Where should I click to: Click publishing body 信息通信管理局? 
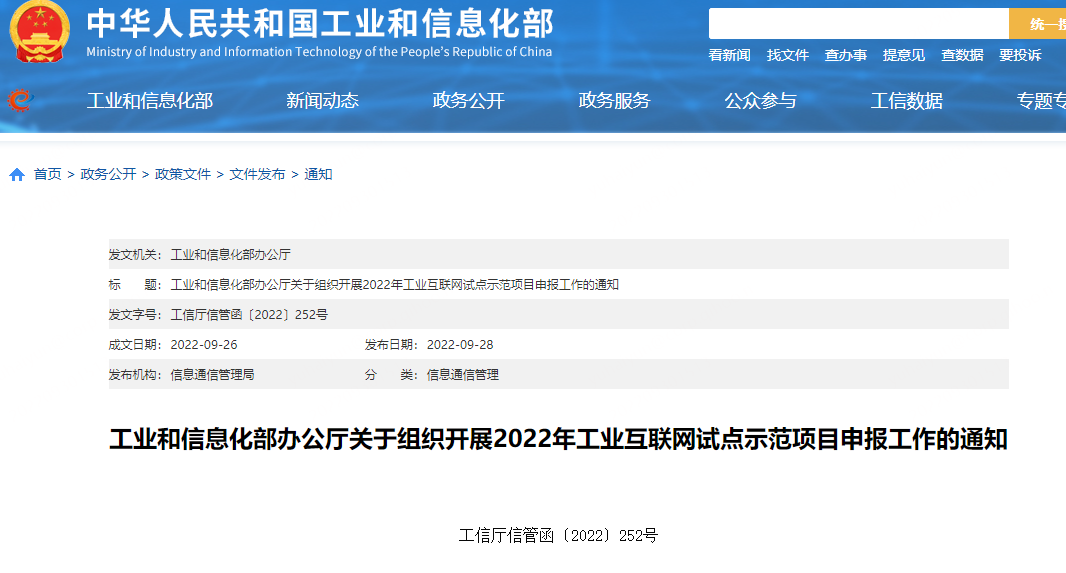(x=212, y=375)
